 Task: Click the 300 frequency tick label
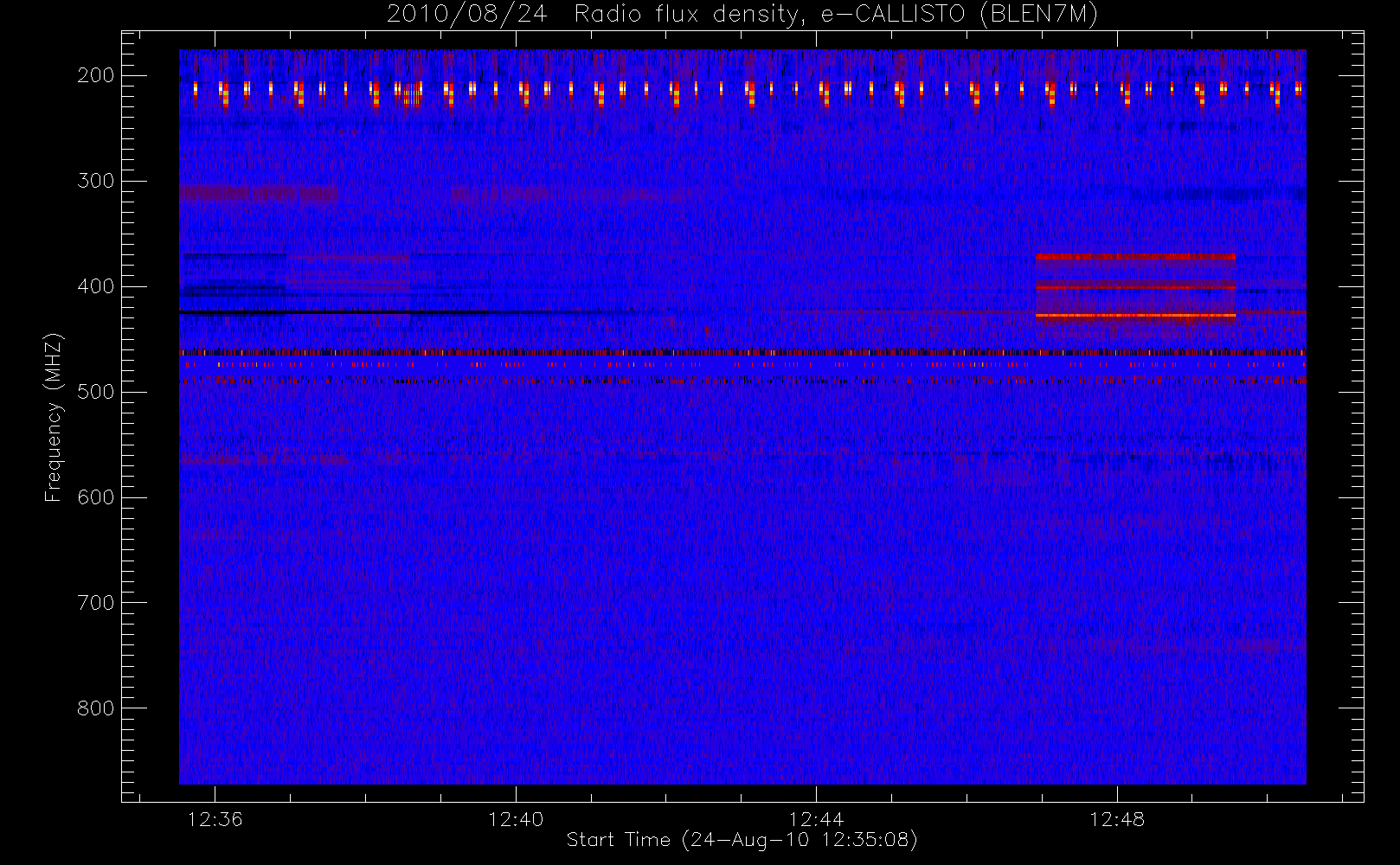tap(95, 181)
